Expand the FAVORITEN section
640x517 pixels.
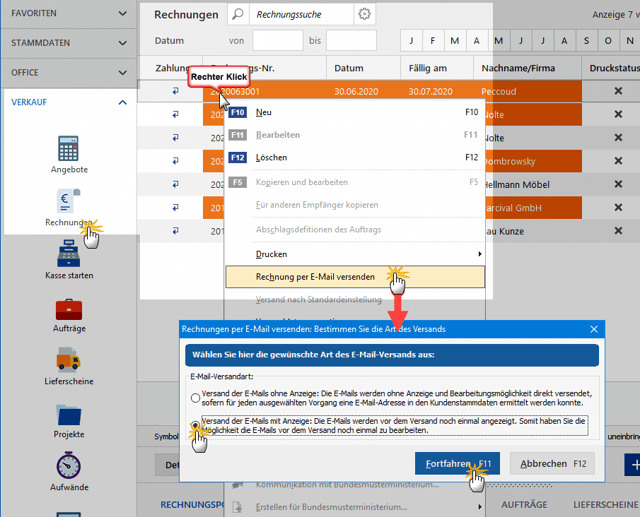68,15
